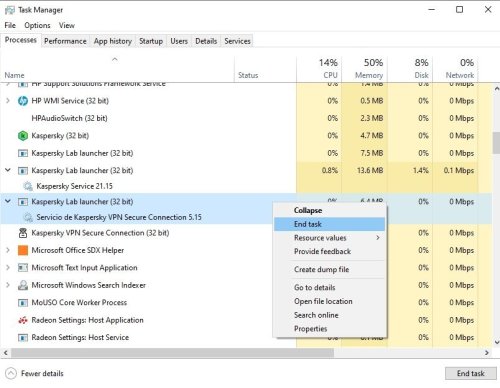Click the green Kaspersky (32 bit) icon

23,136
